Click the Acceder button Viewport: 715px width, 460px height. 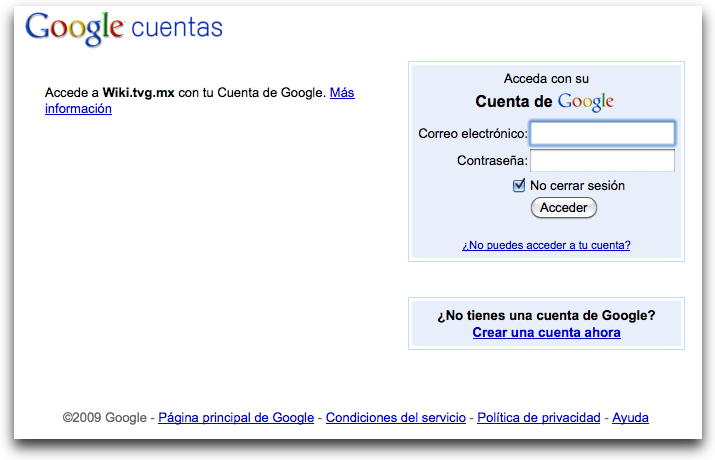[564, 207]
